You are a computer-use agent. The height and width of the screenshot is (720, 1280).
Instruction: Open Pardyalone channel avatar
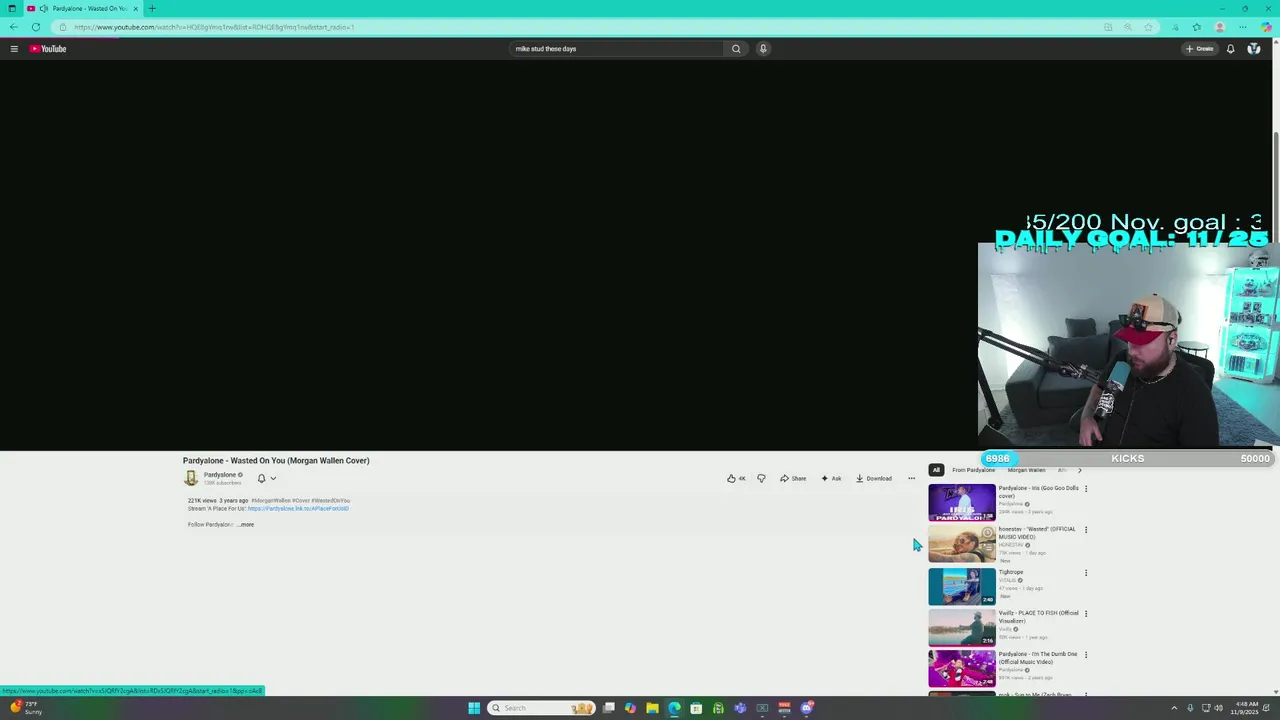(x=191, y=478)
